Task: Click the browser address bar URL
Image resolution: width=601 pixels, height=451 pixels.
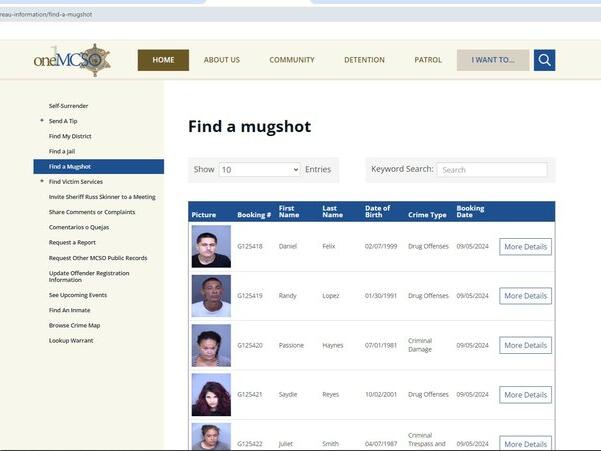Action: point(46,15)
